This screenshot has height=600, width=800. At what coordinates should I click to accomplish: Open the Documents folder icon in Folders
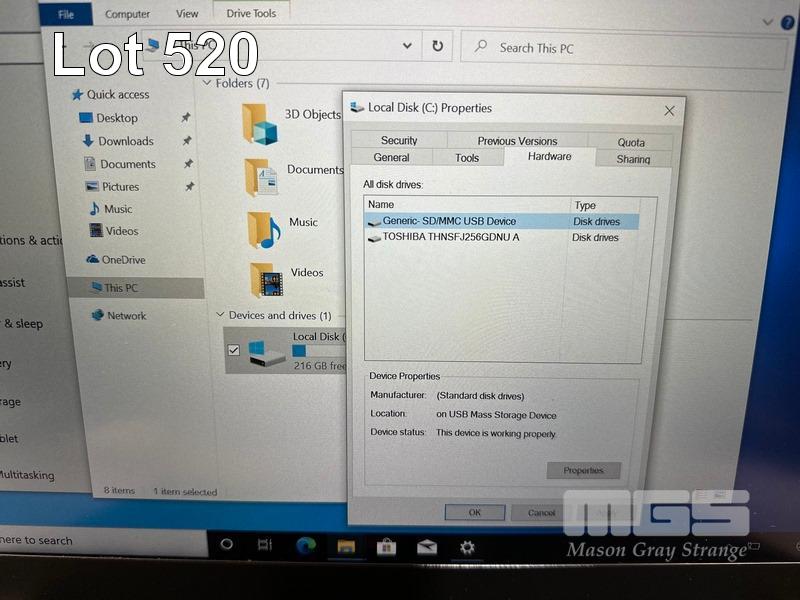[262, 176]
